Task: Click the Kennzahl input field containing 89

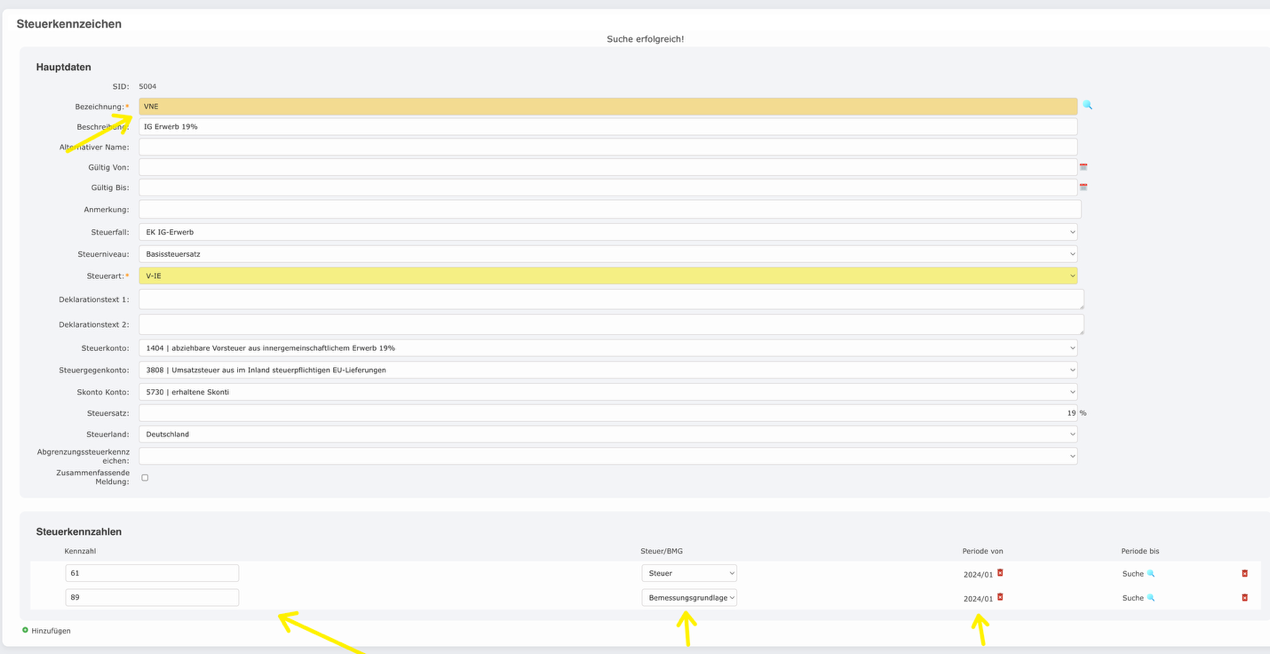Action: (x=152, y=598)
